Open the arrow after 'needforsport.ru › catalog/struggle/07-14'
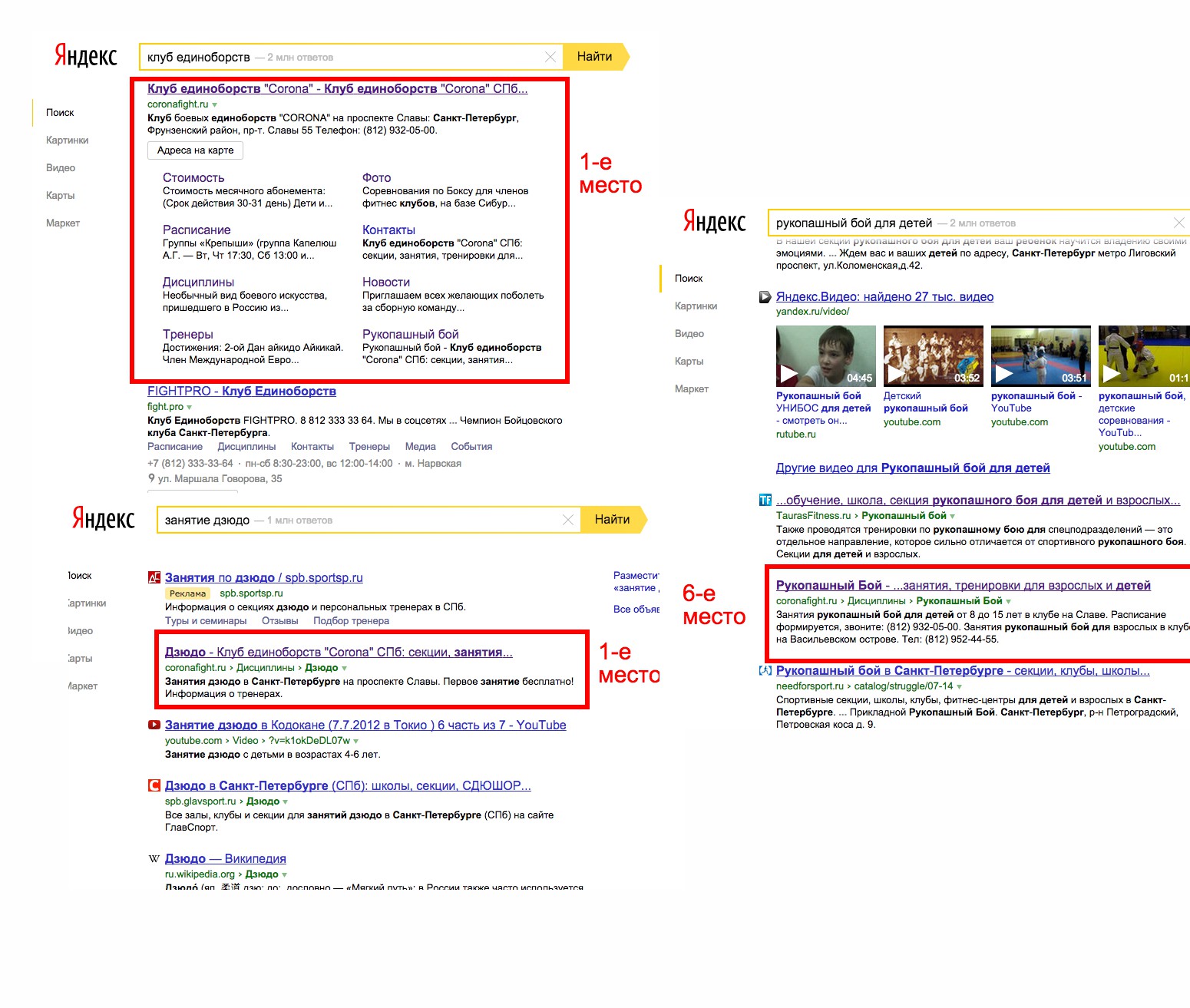Image resolution: width=1190 pixels, height=1008 pixels. (959, 687)
